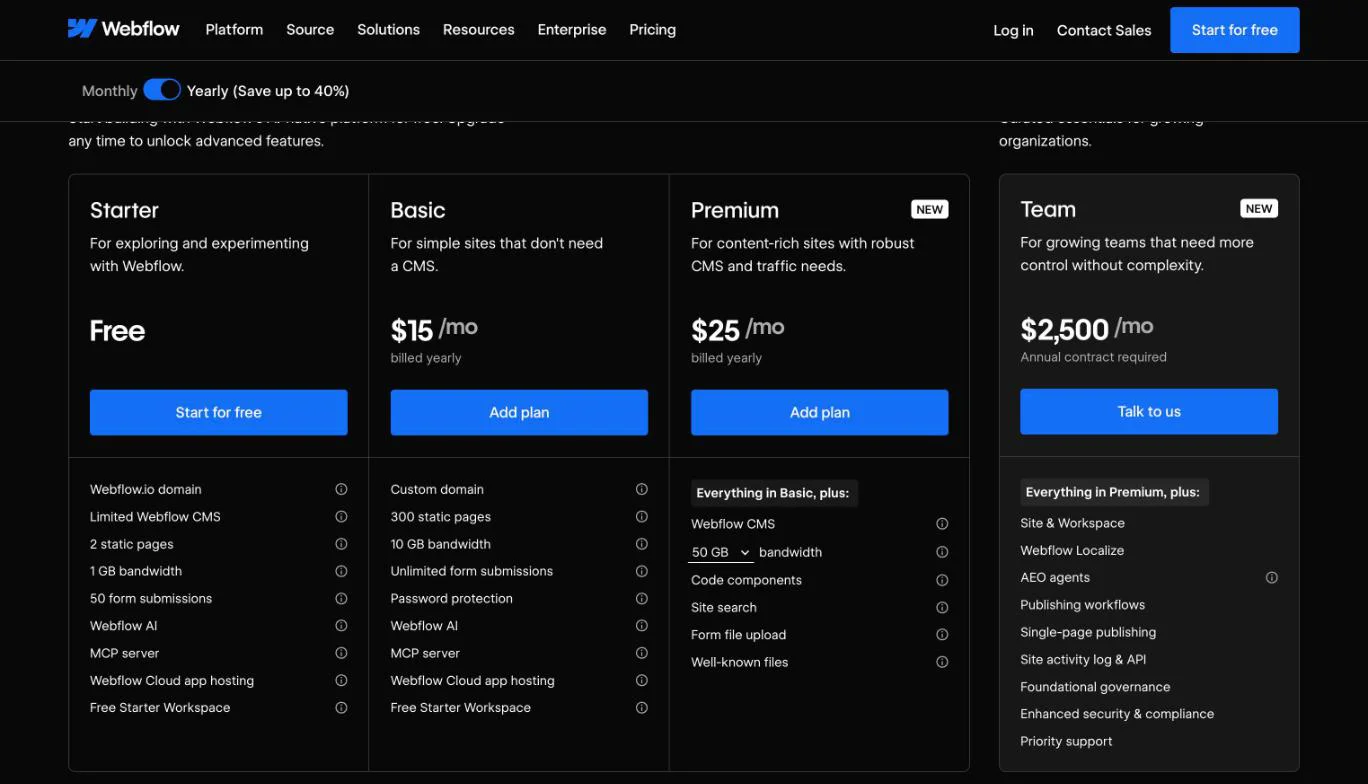The width and height of the screenshot is (1368, 784).
Task: Click the Team plan heading
Action: coord(1048,209)
